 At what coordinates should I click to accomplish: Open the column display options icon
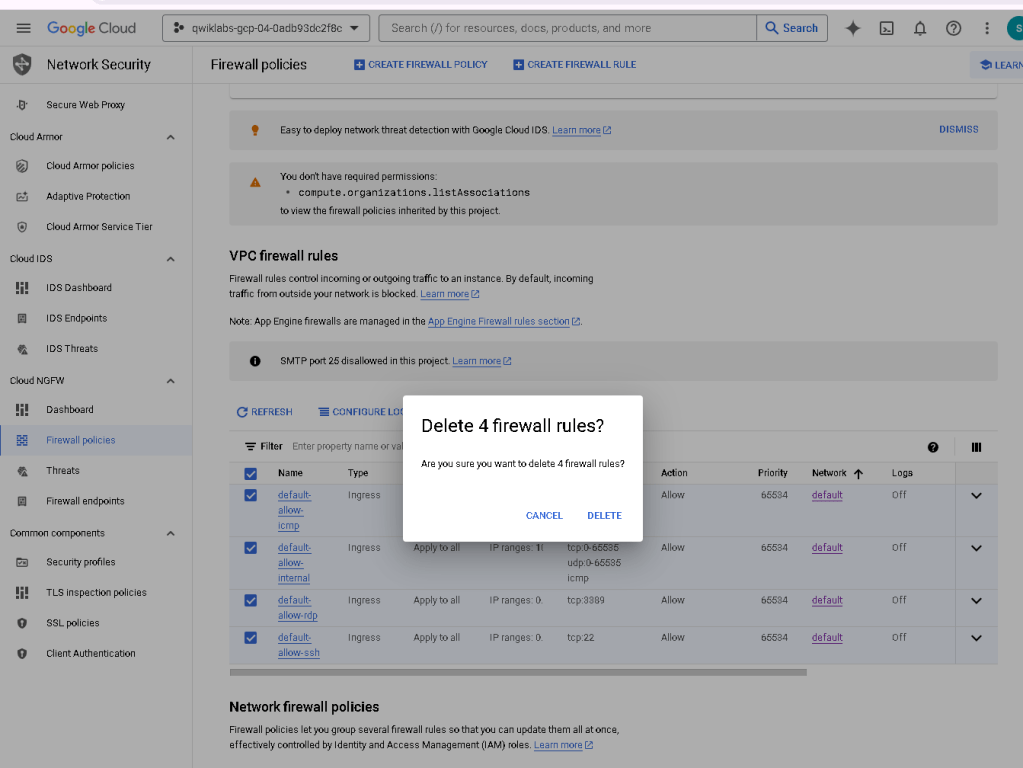point(976,447)
